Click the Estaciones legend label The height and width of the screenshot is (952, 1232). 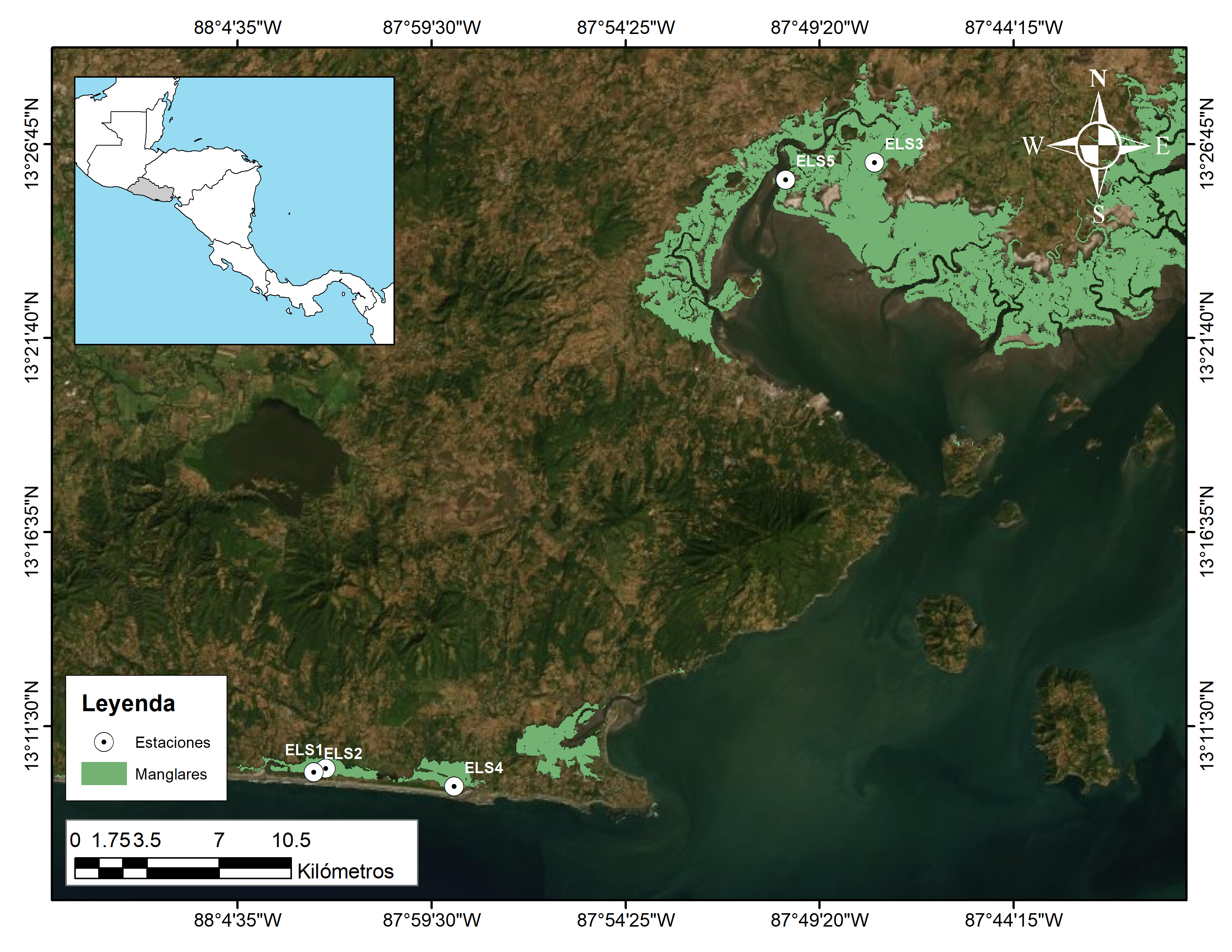click(172, 742)
